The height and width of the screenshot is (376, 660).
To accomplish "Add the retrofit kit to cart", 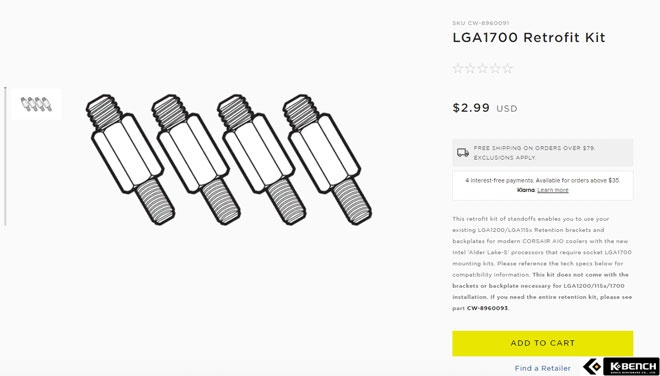I will (x=543, y=343).
